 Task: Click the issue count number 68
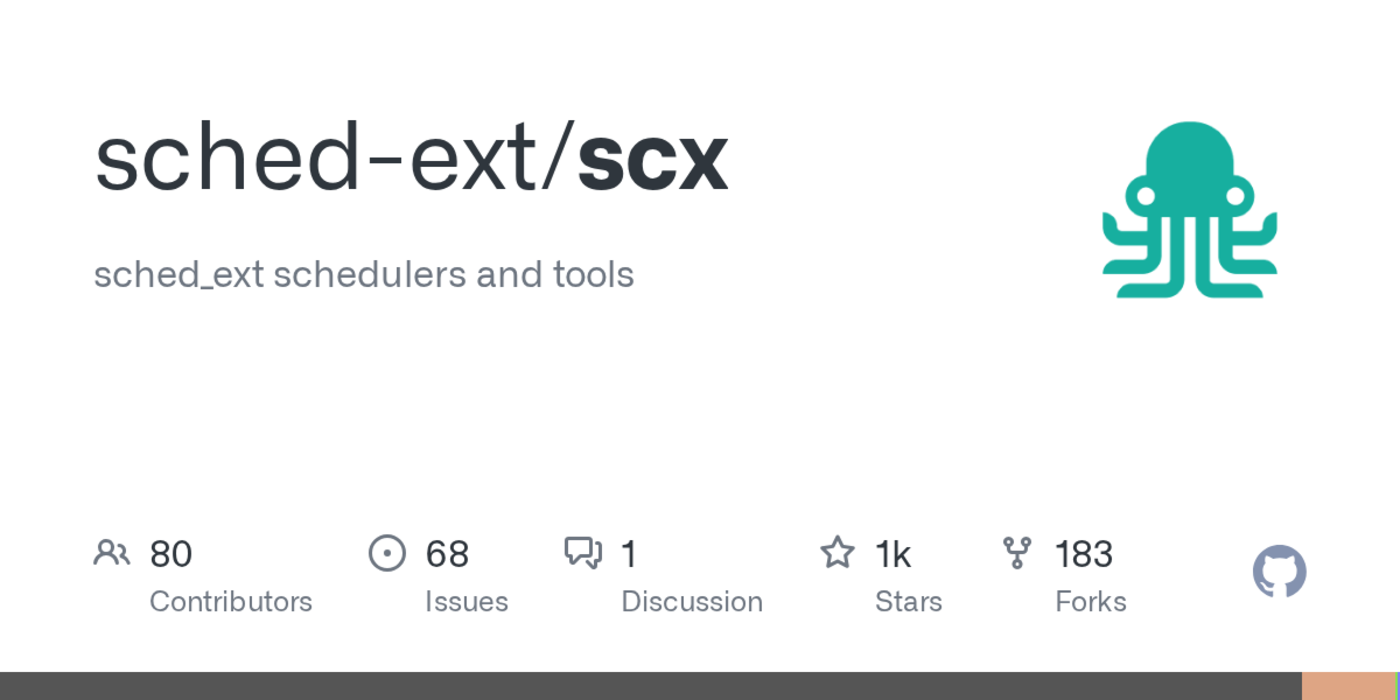pyautogui.click(x=447, y=554)
